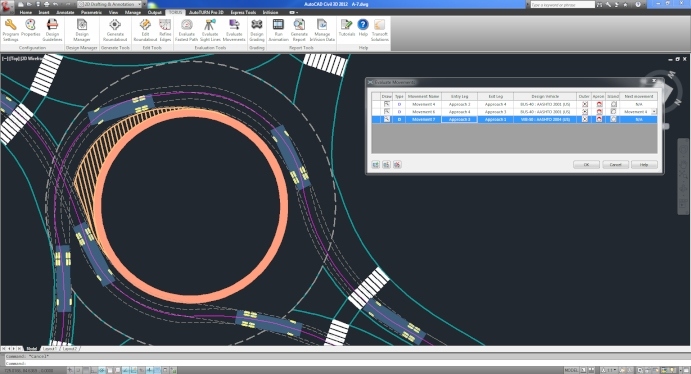Toggle Apron option for Movement 7
The image size is (691, 374).
pos(599,119)
